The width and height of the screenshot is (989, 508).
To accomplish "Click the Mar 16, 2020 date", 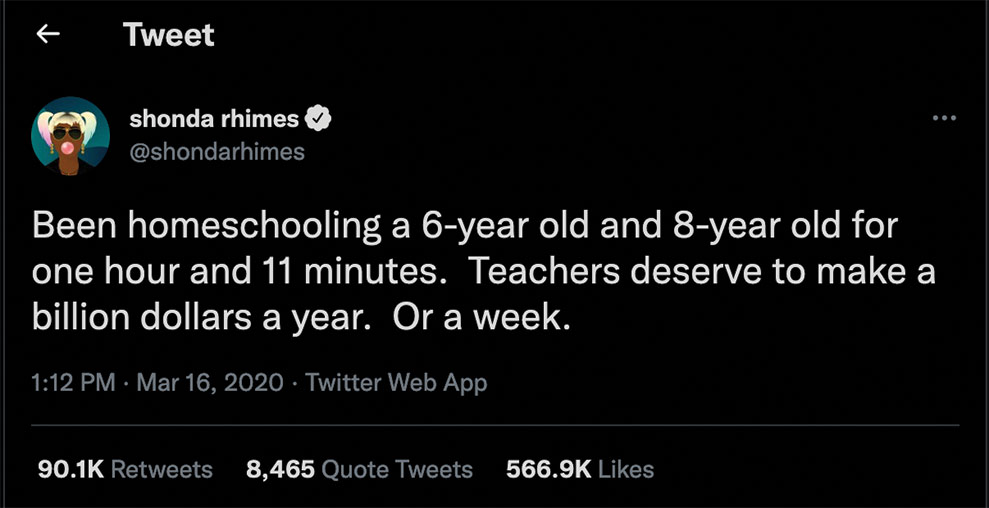I will 211,382.
